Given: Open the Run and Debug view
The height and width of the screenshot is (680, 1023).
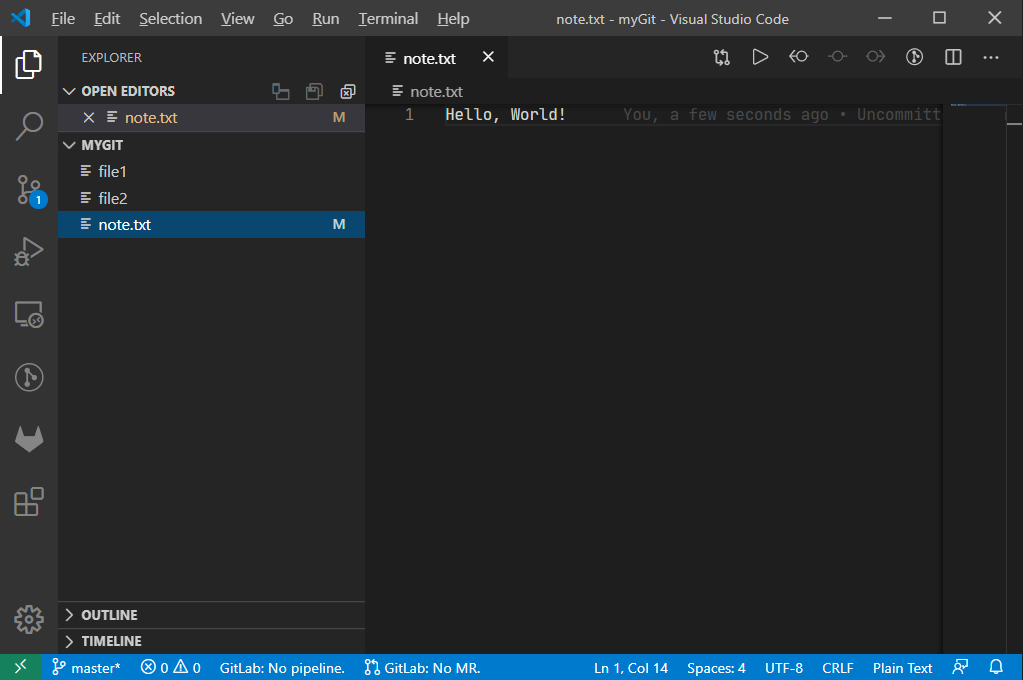Looking at the screenshot, I should point(29,252).
